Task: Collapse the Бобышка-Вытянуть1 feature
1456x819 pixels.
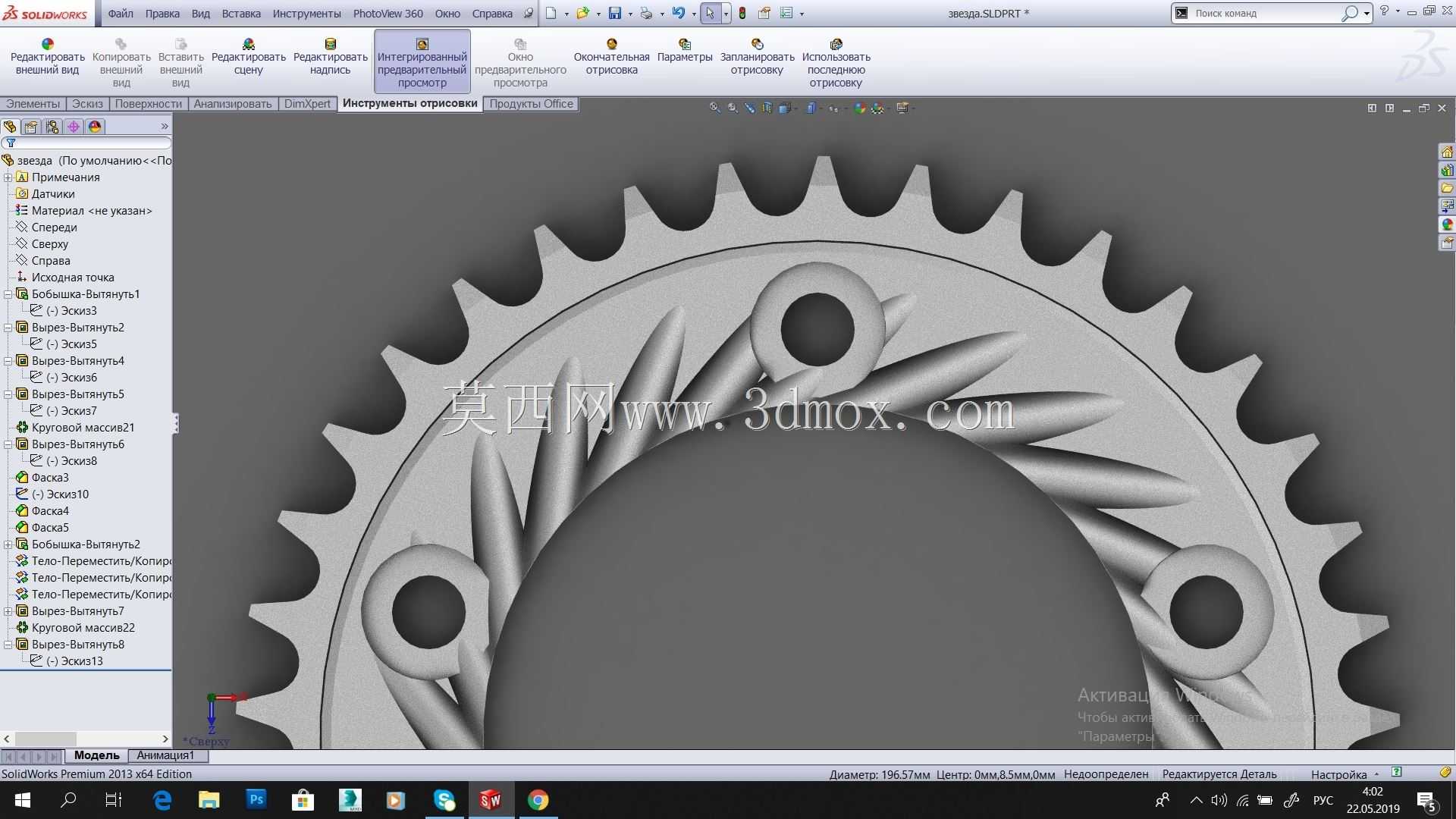Action: click(x=8, y=294)
